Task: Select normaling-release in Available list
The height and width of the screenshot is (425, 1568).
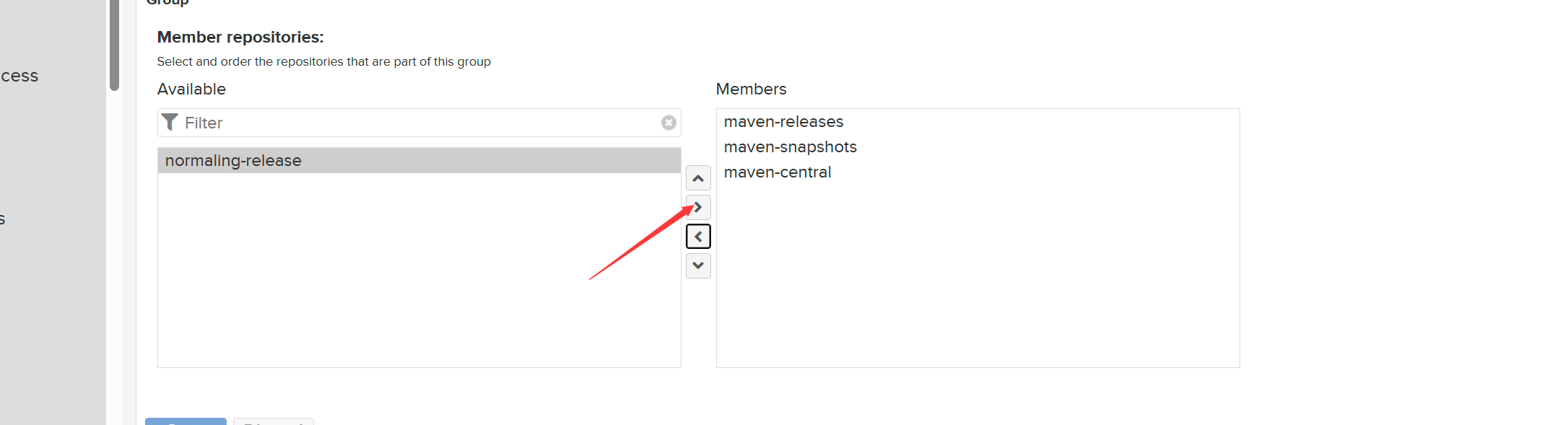Action: [x=419, y=160]
